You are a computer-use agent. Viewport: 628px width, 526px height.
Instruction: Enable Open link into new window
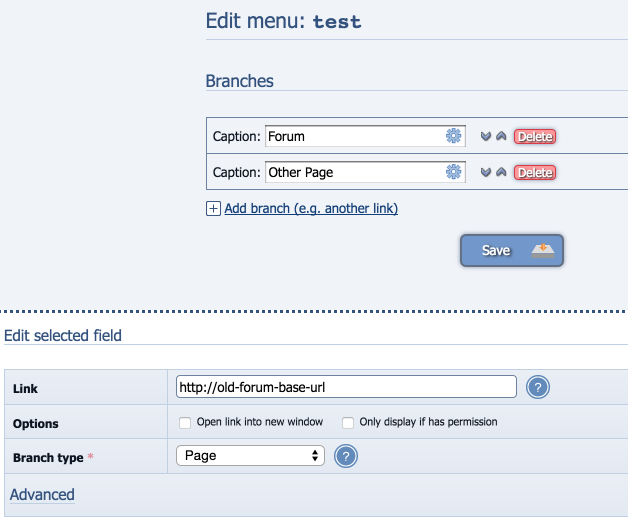[185, 423]
